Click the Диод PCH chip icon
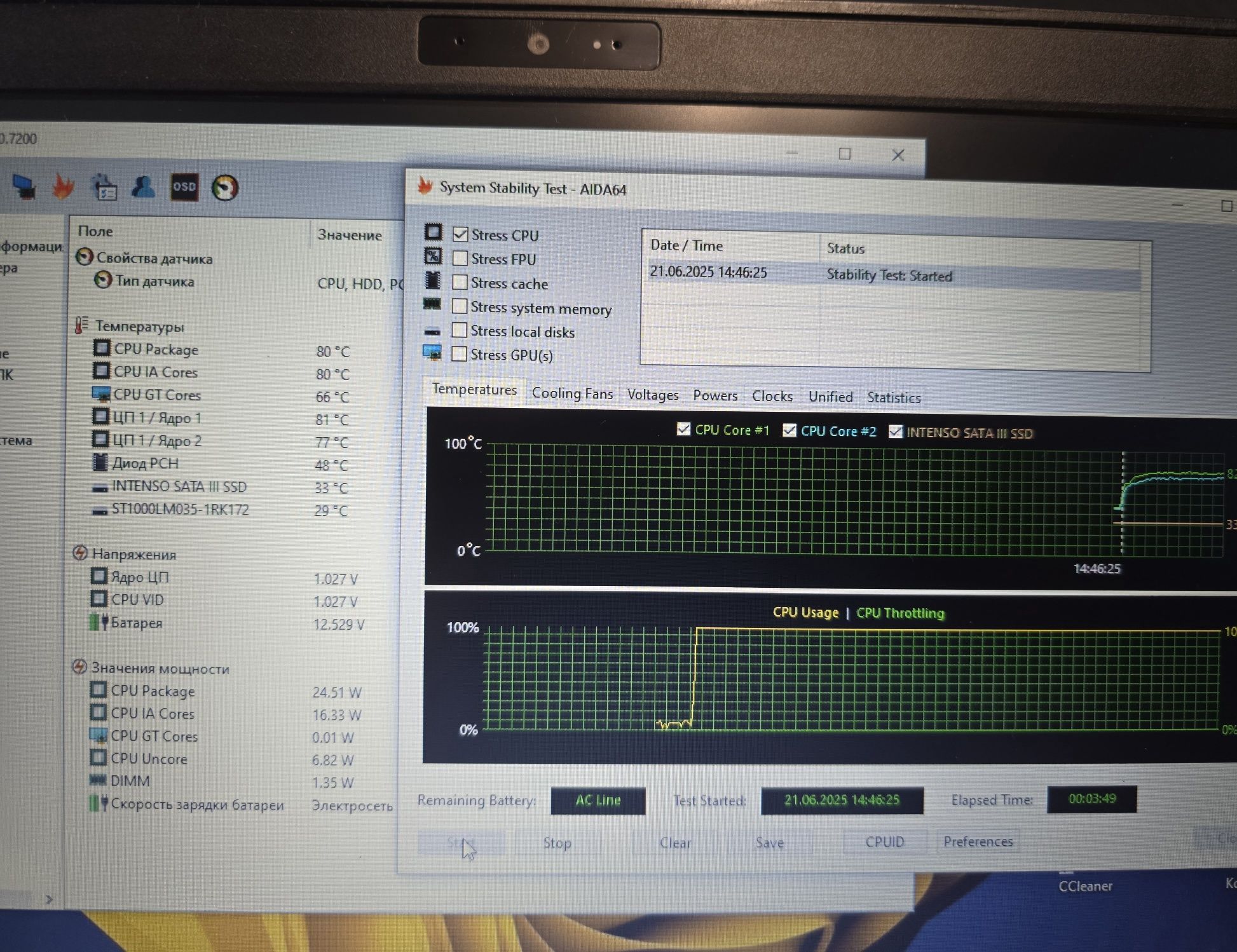 tap(100, 462)
